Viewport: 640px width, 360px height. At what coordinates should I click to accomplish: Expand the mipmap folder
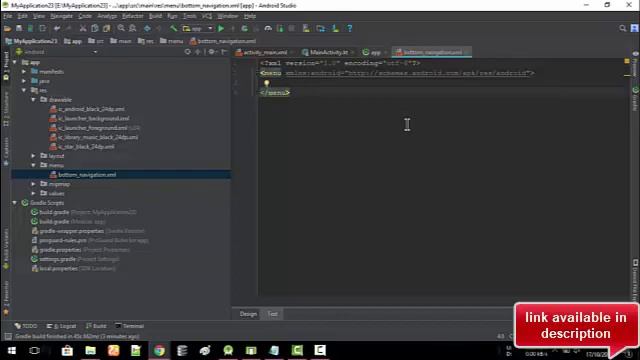tap(33, 184)
